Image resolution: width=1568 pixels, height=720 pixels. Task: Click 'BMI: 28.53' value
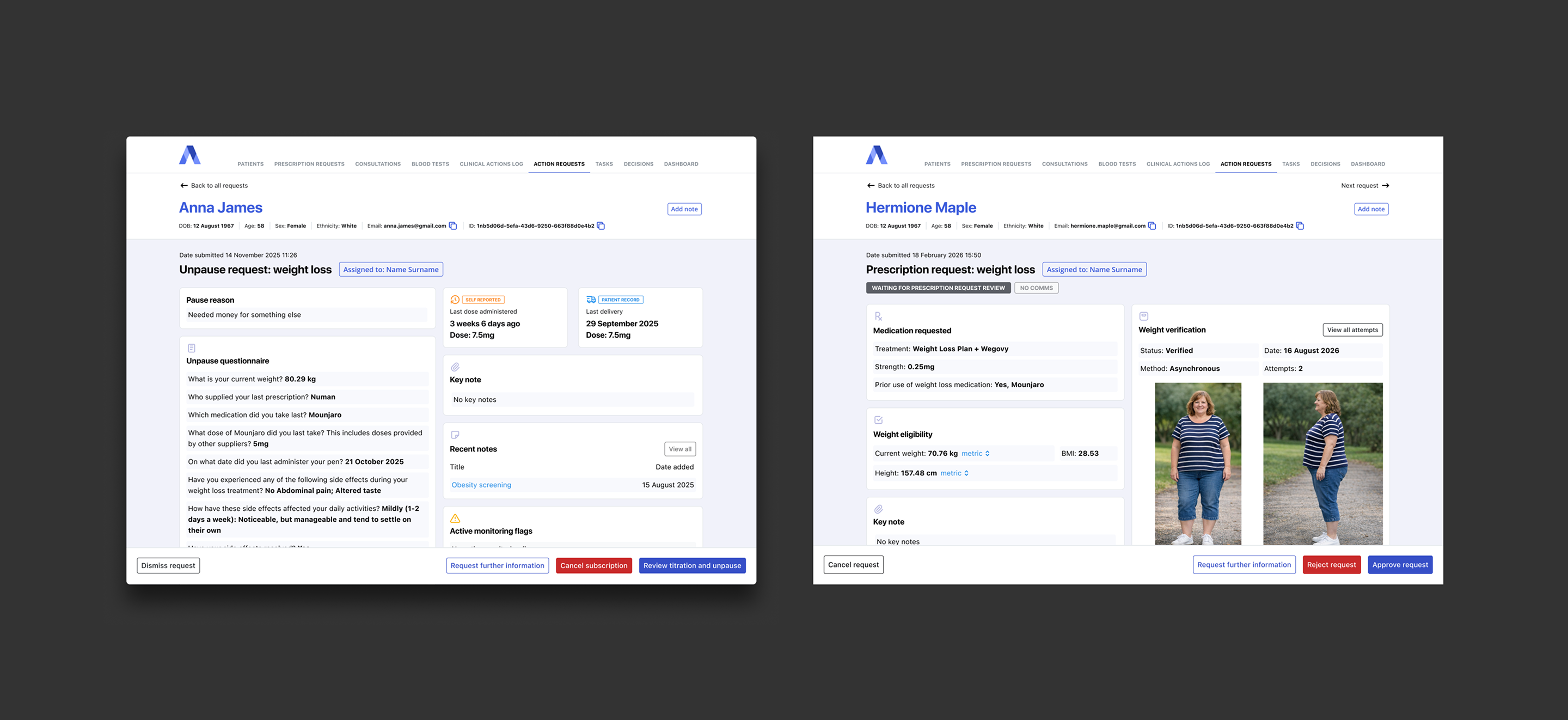pos(1087,453)
